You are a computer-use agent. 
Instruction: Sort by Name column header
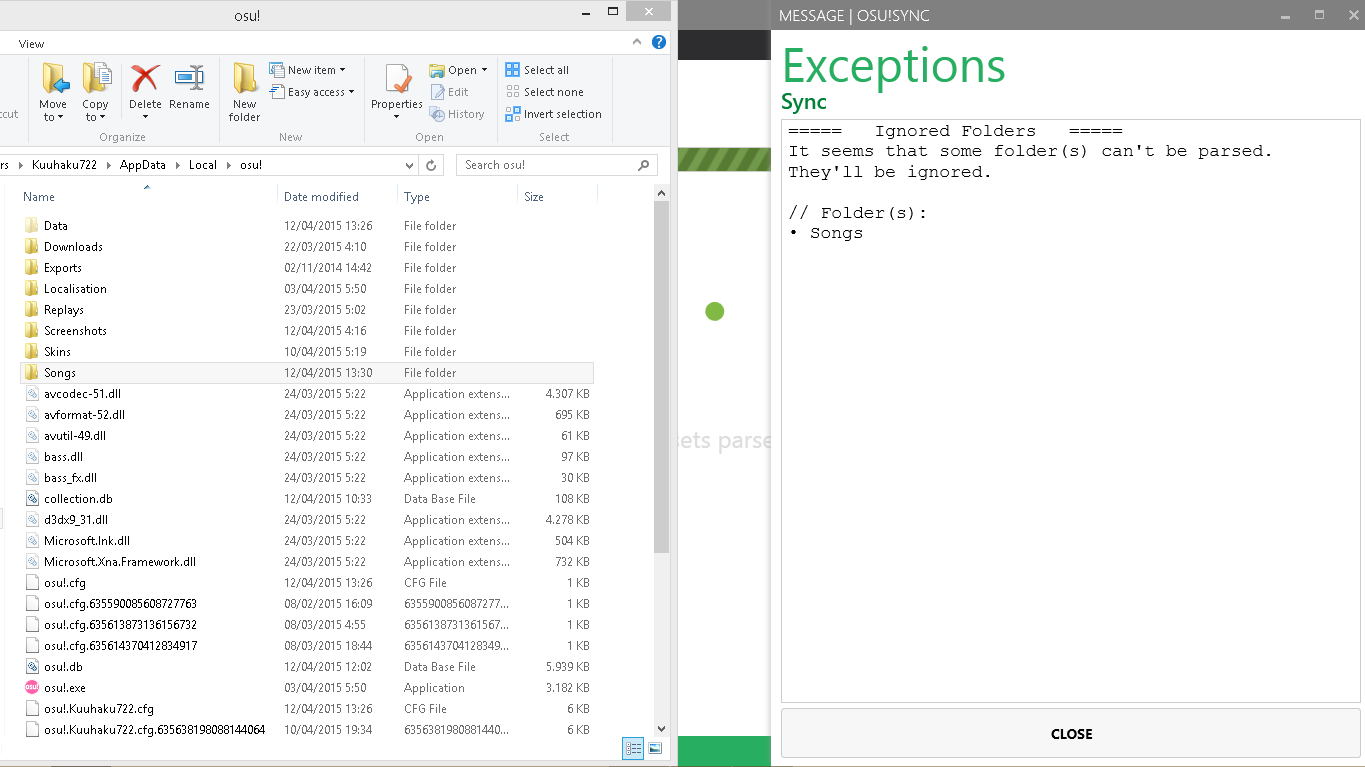[147, 197]
